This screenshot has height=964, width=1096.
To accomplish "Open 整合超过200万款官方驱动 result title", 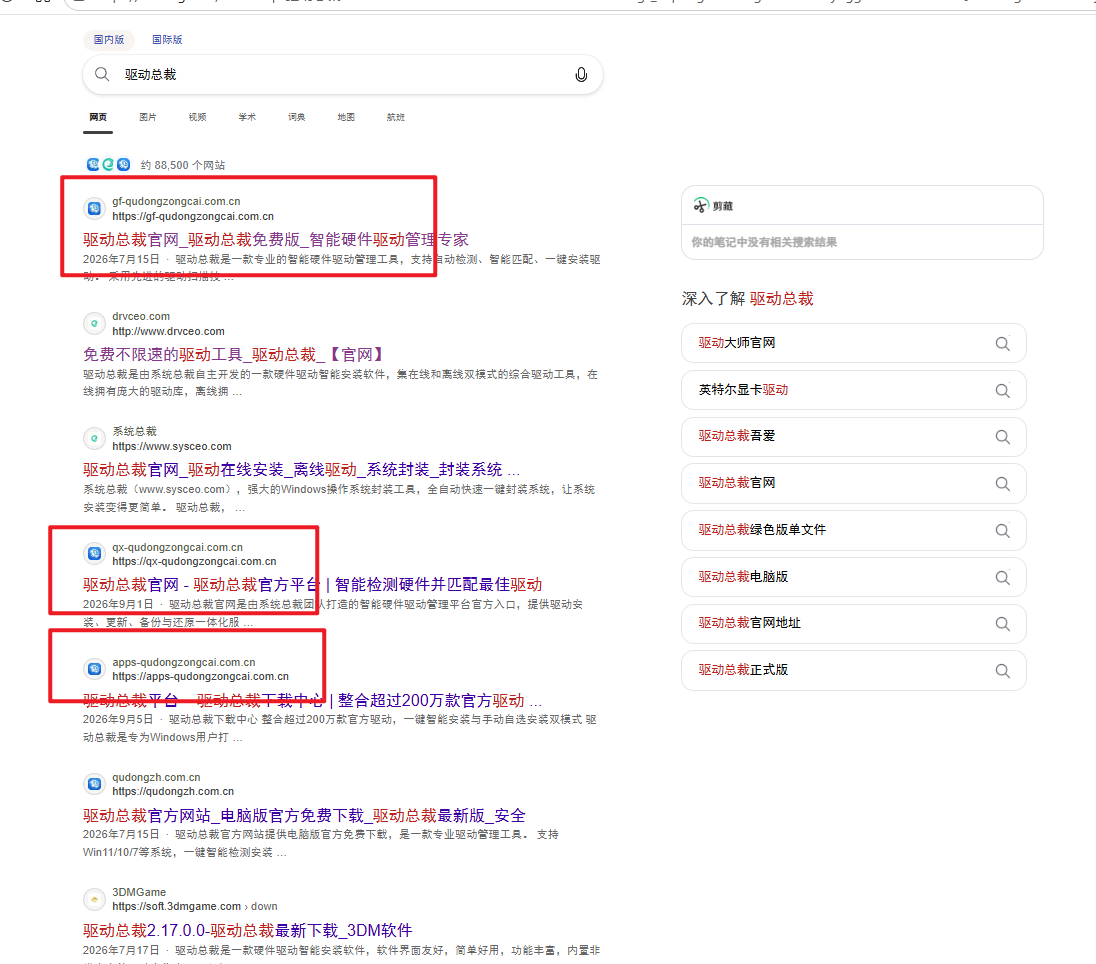I will 312,700.
